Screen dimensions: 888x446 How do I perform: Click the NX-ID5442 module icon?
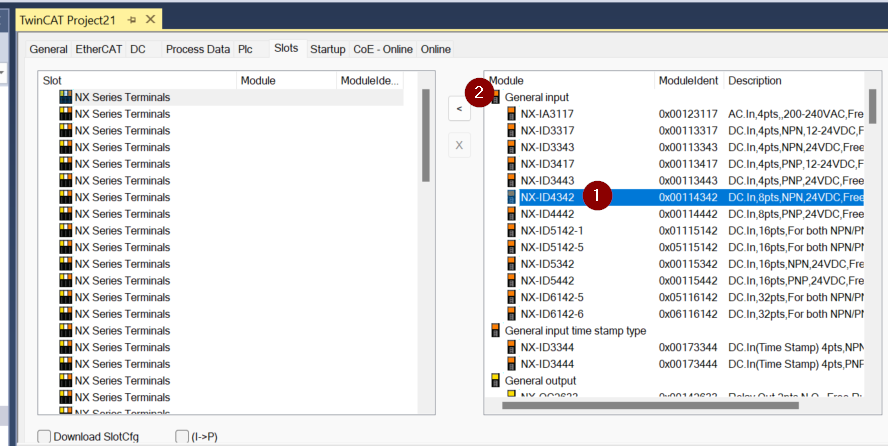tap(511, 281)
